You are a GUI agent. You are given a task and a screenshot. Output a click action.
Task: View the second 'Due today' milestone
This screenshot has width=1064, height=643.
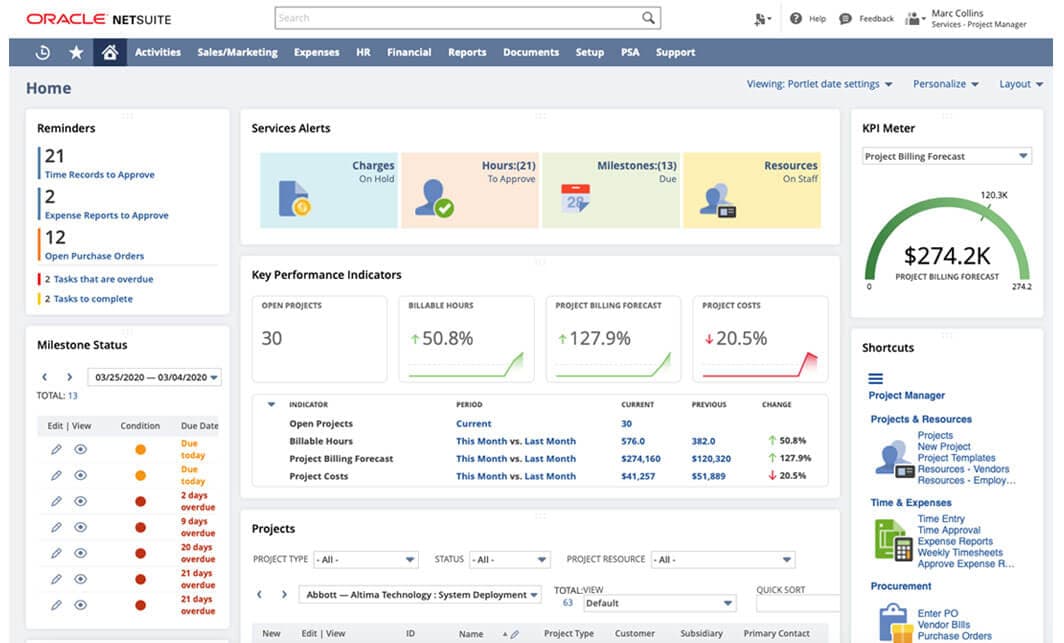[x=81, y=475]
